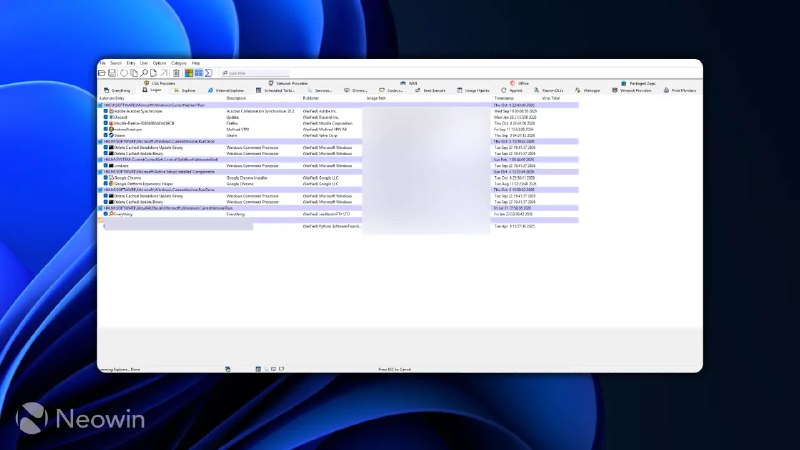Screen dimensions: 800x450
Task: Uncheck the Discord autorun entry
Action: pyautogui.click(x=106, y=117)
